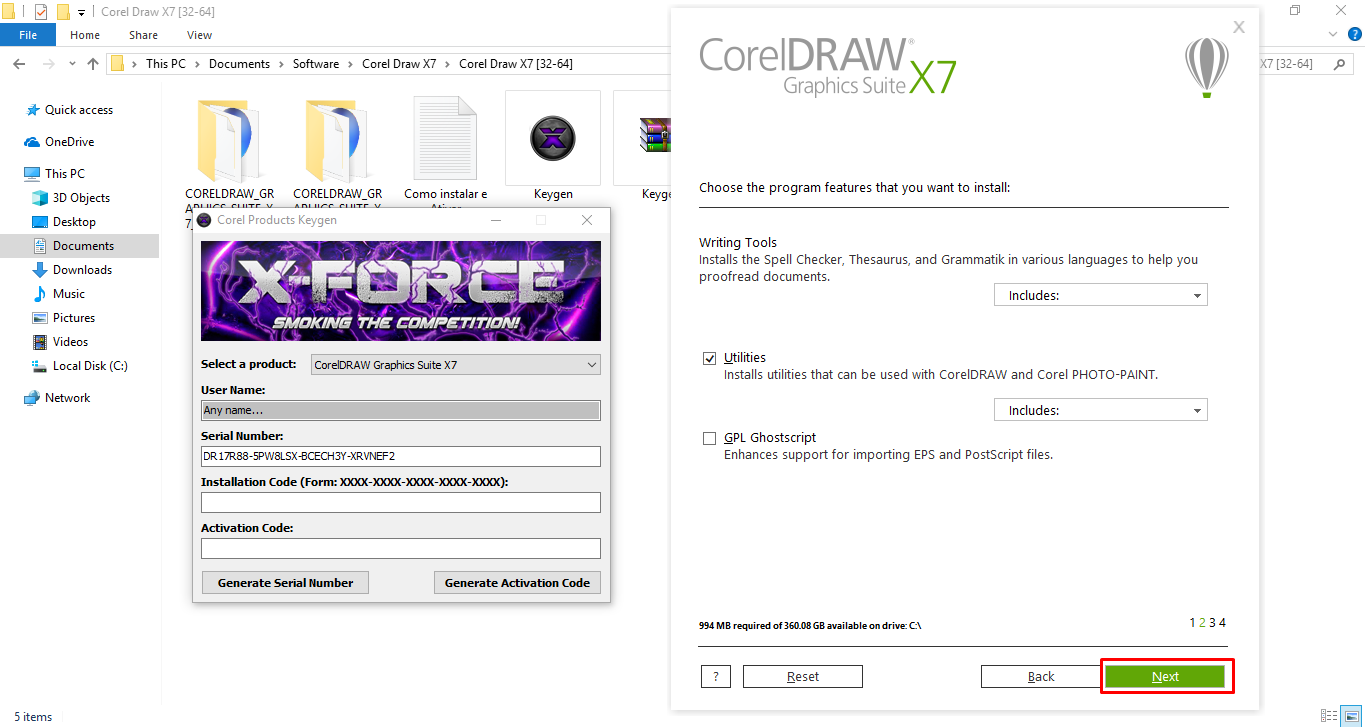Click the Corel Products Keygen title bar icon
1365x727 pixels.
point(204,220)
